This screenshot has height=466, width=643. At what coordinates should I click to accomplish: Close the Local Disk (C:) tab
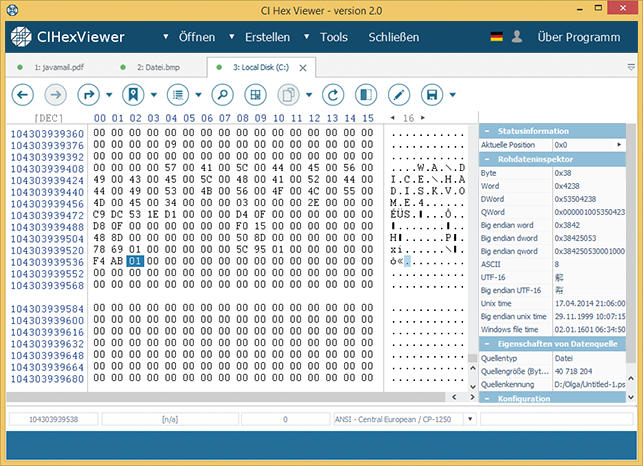[x=303, y=68]
